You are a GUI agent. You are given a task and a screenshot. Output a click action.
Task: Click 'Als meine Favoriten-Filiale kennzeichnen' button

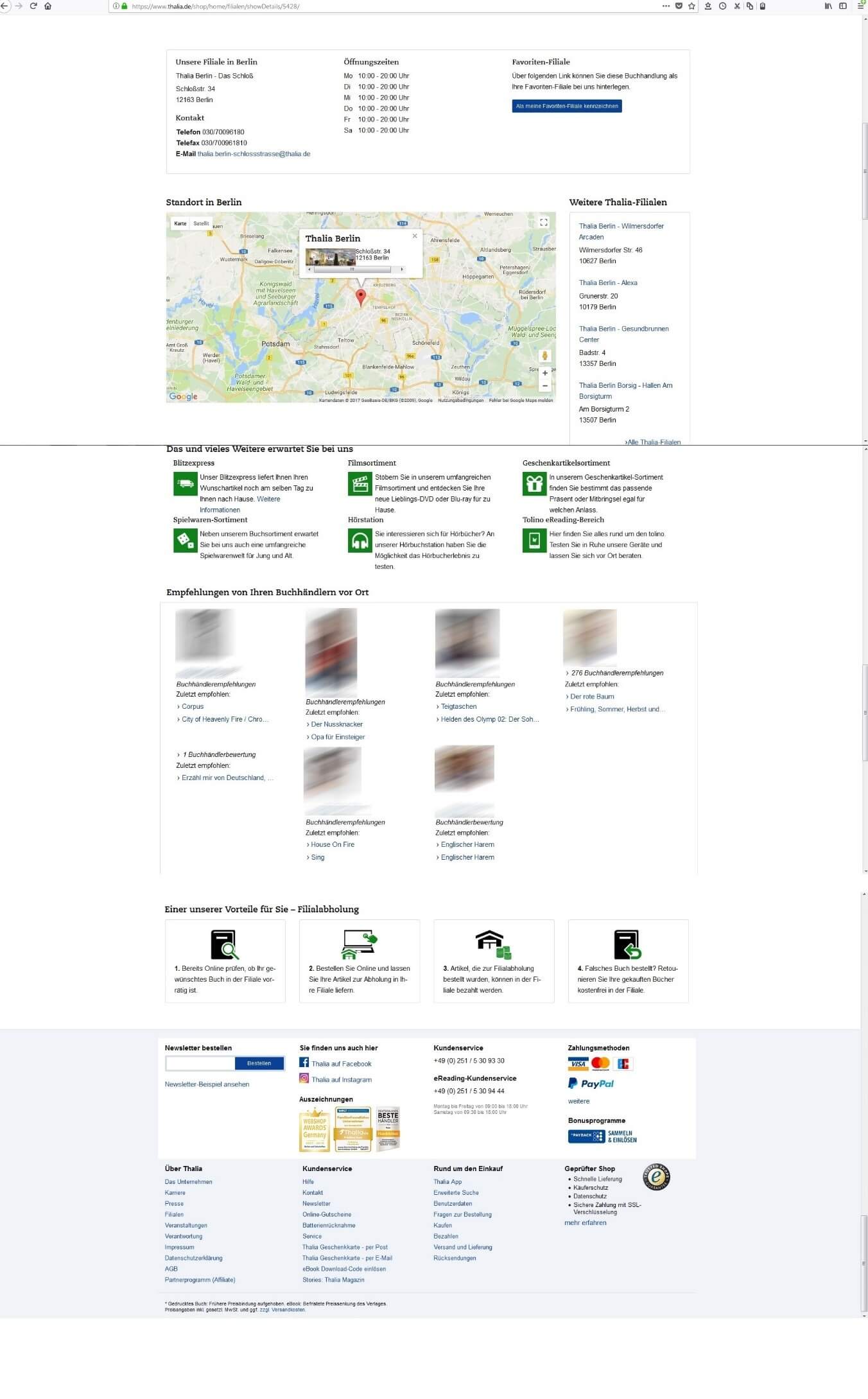click(x=567, y=106)
